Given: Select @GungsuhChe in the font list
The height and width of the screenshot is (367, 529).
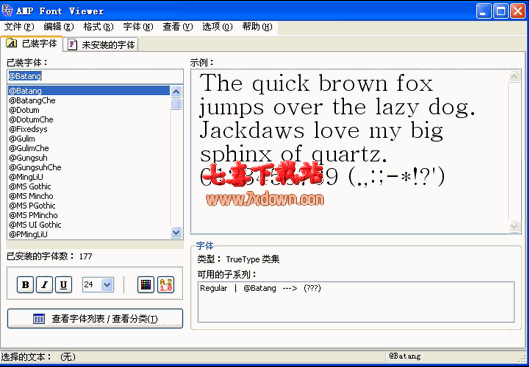Looking at the screenshot, I should tap(89, 167).
